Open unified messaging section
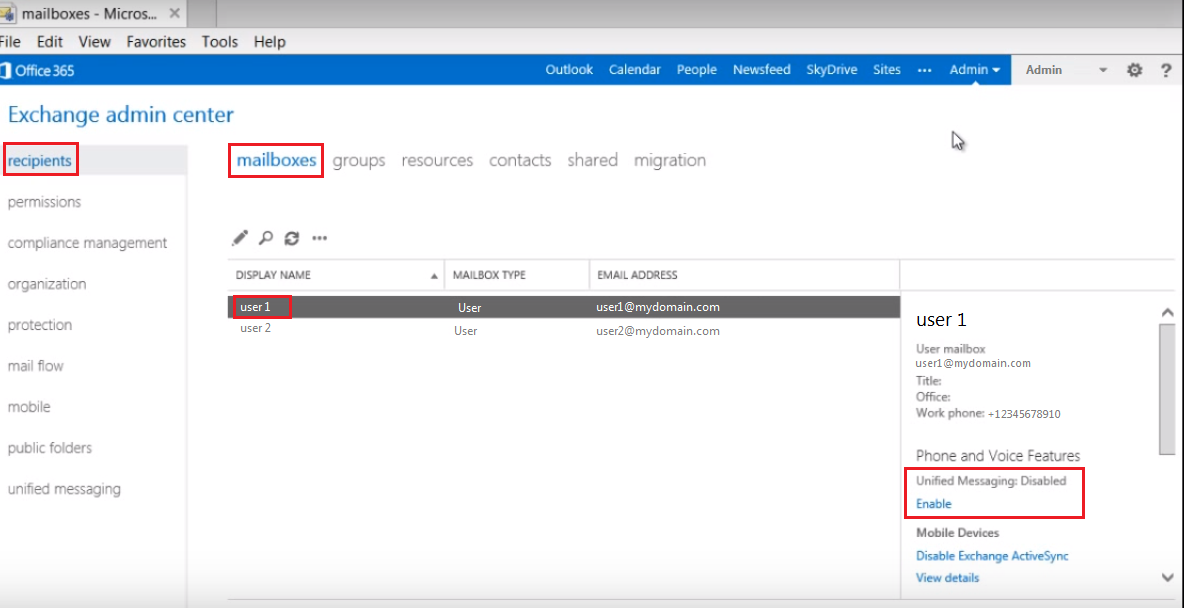This screenshot has width=1184, height=608. coord(64,489)
